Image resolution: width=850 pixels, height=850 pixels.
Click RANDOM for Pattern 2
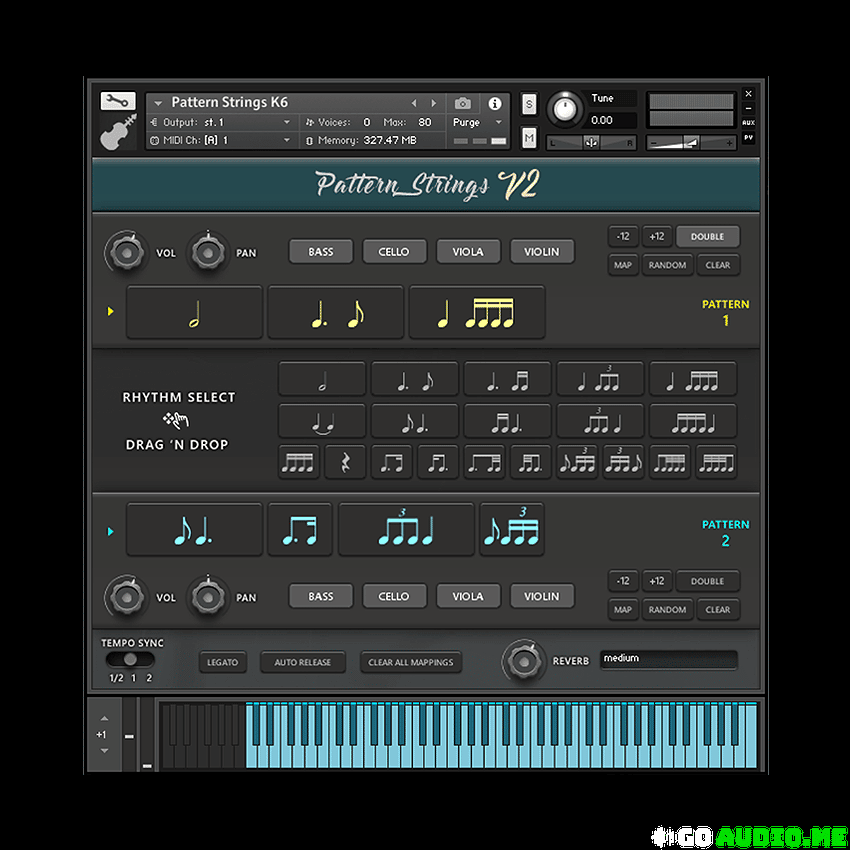(667, 610)
